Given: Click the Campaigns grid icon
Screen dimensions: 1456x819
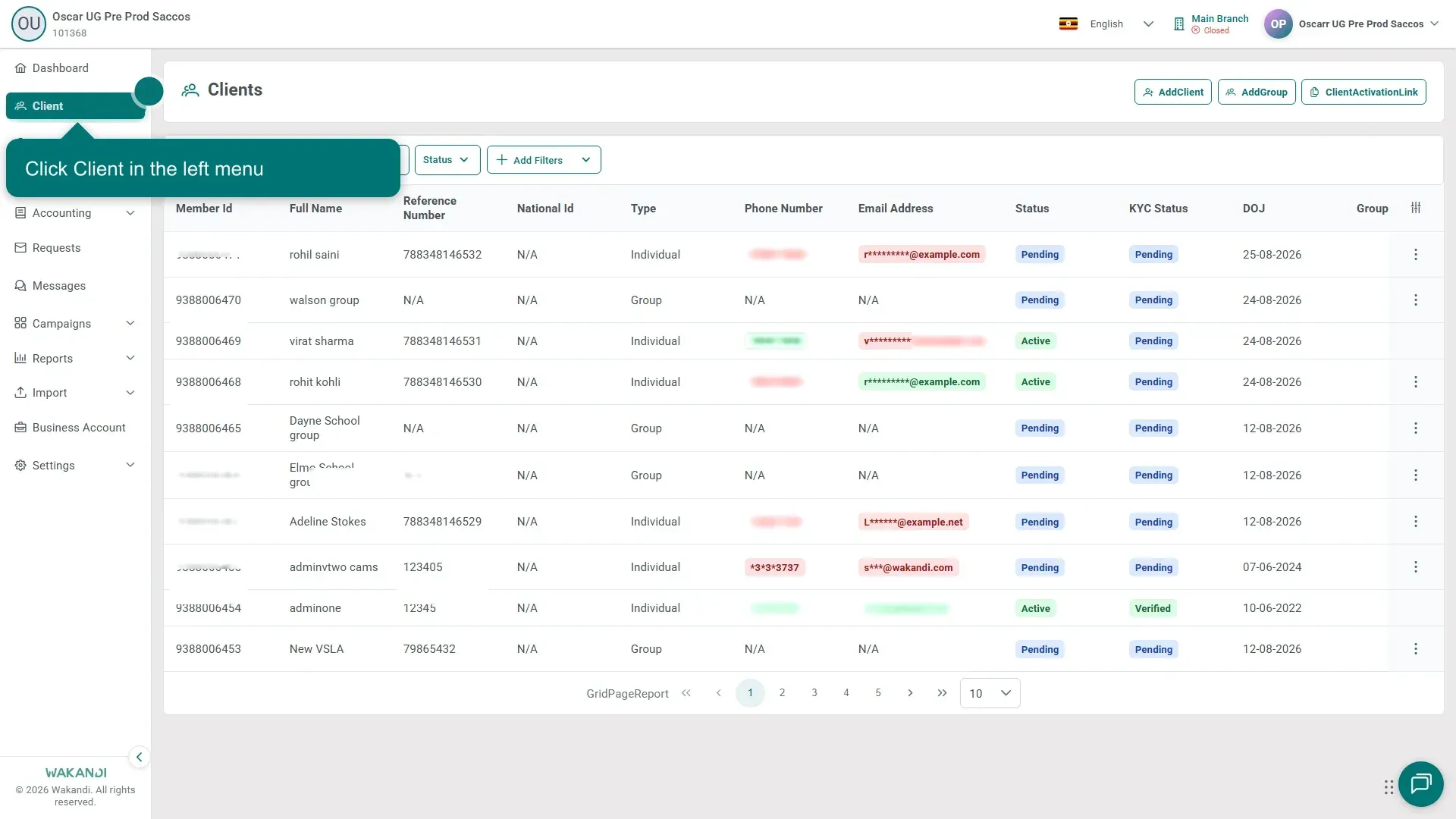Looking at the screenshot, I should point(20,324).
